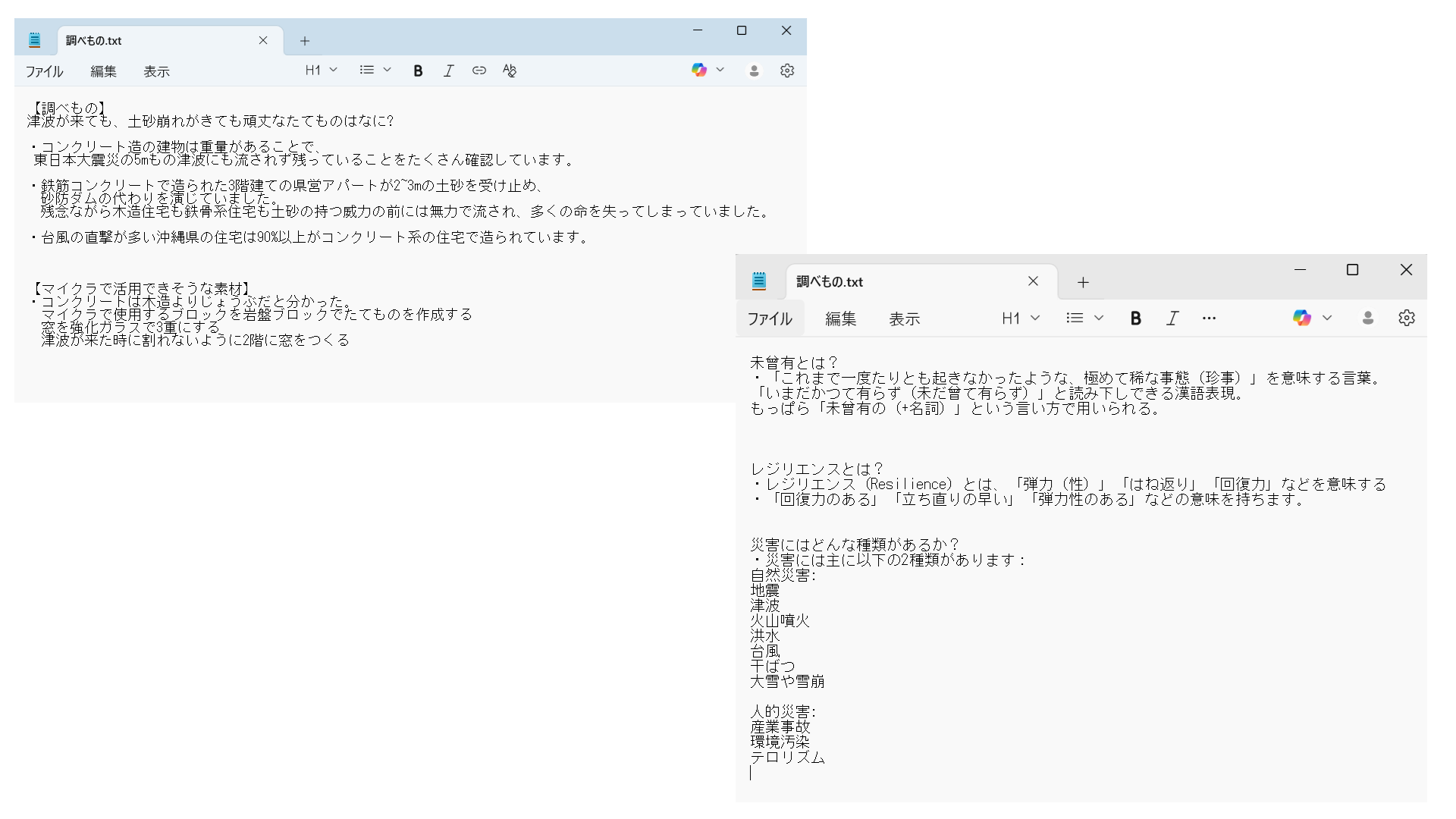1456x819 pixels.
Task: Open 編集 menu in lower-right Notepad window
Action: [840, 318]
